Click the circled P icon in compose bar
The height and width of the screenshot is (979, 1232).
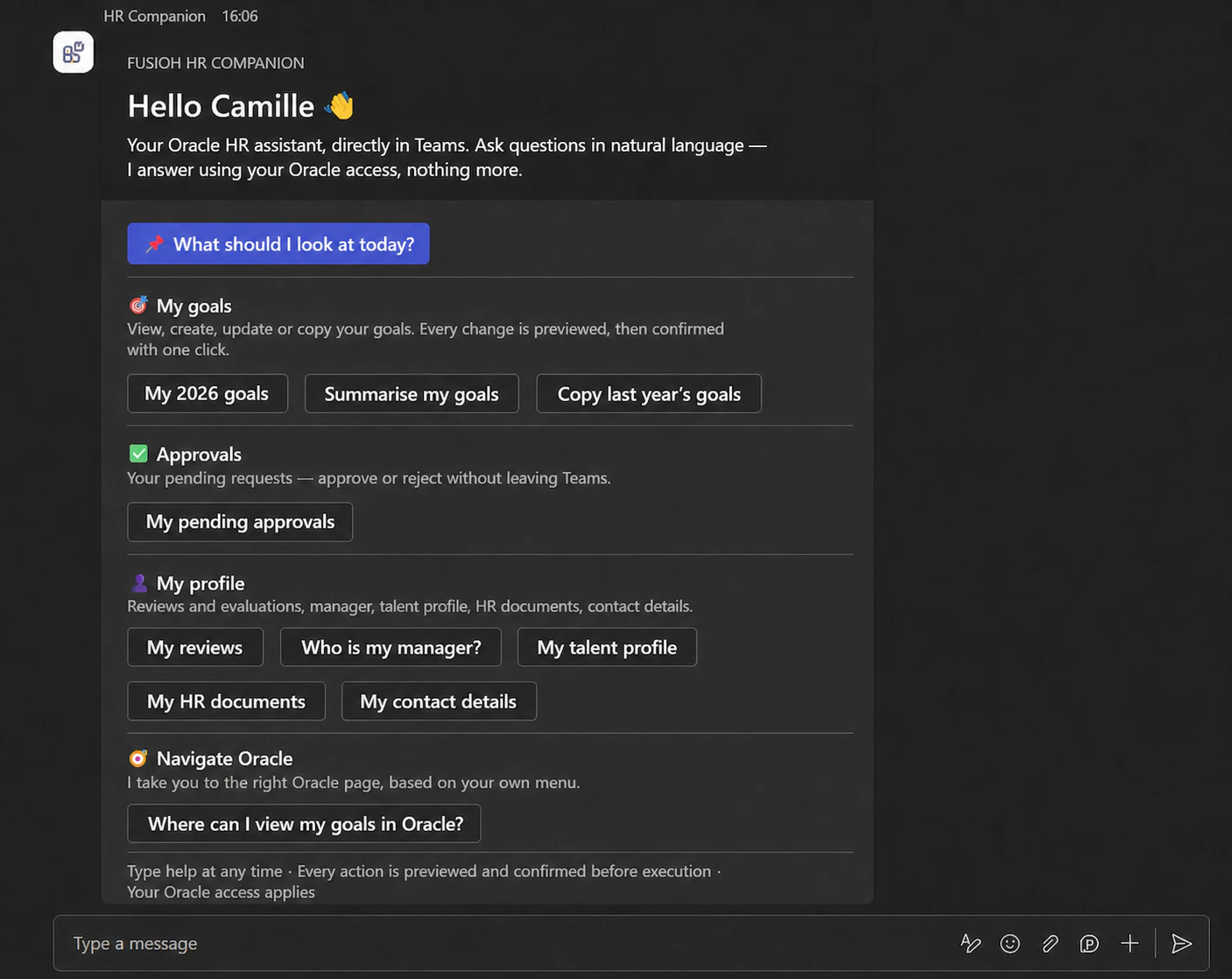pos(1089,943)
